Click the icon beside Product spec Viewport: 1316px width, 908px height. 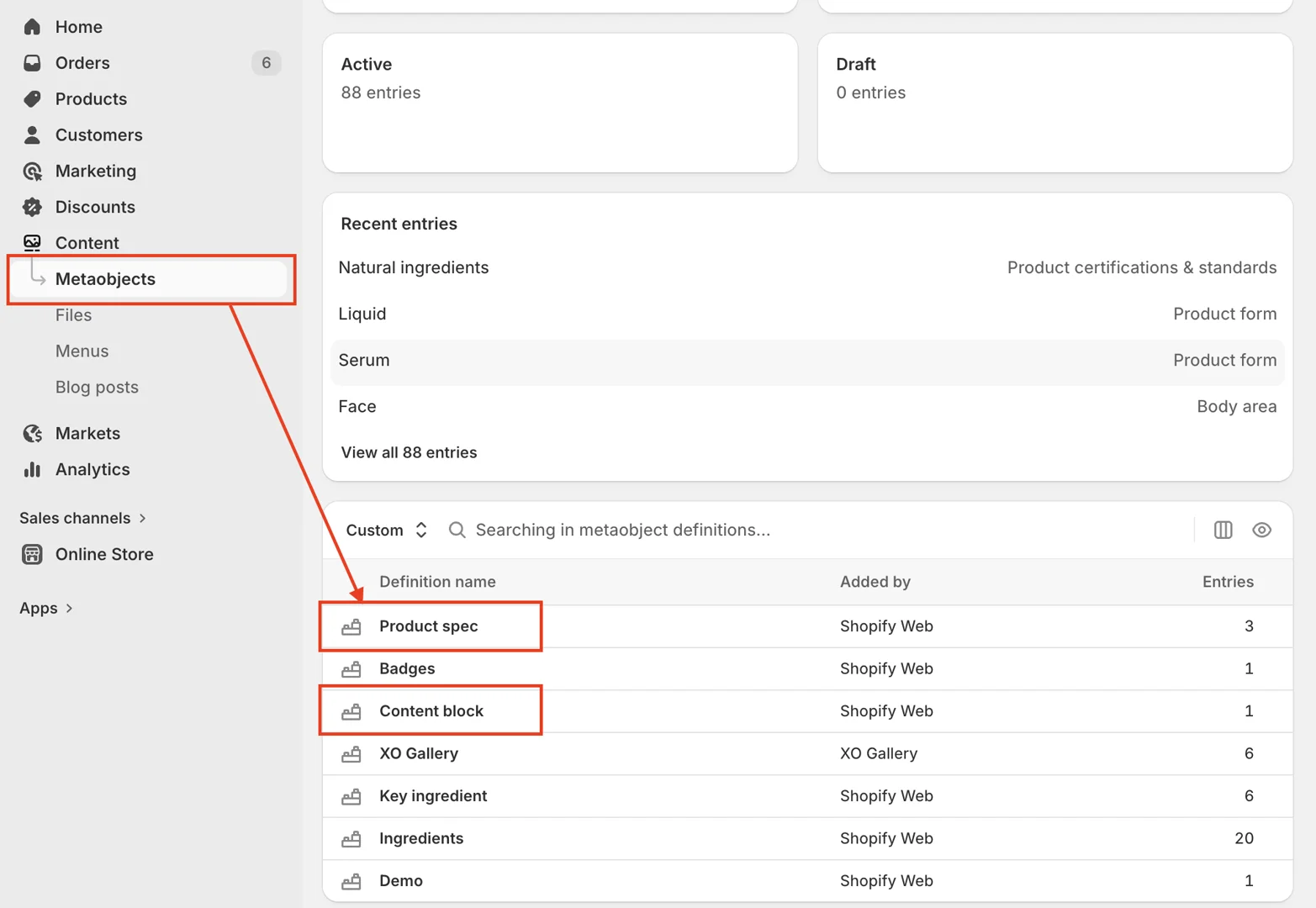351,626
